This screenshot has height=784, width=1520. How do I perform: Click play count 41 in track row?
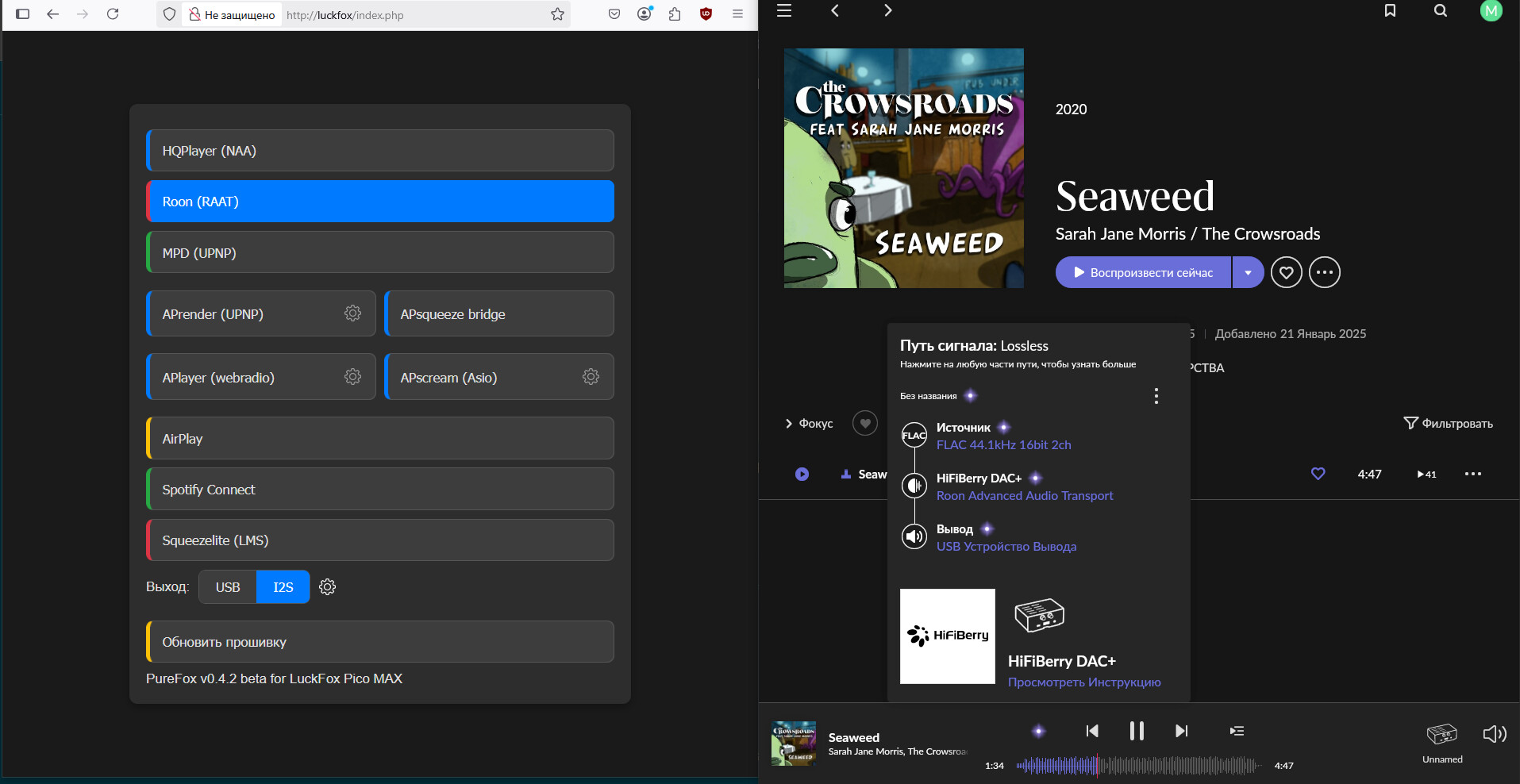coord(1427,474)
